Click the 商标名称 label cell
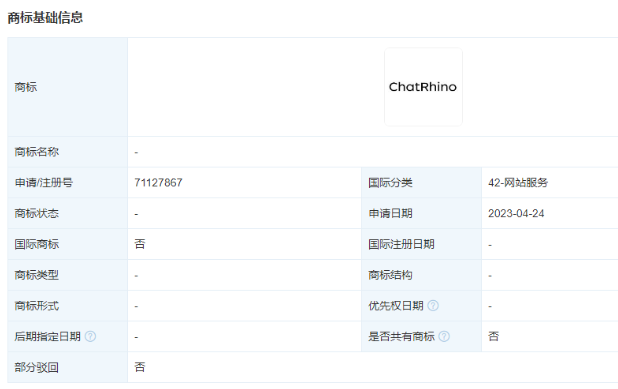 point(67,152)
